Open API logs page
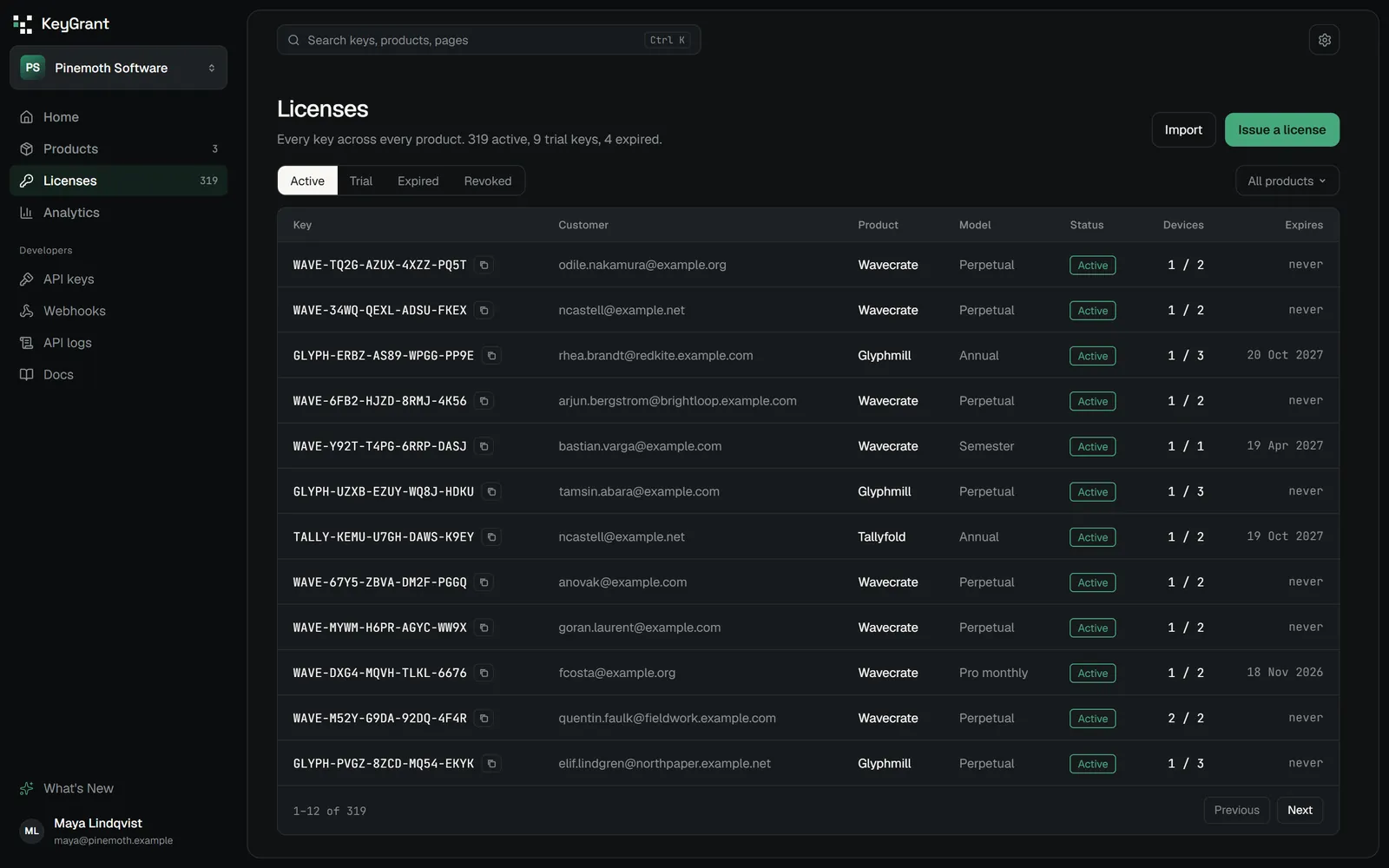Viewport: 1389px width, 868px height. pos(118,343)
